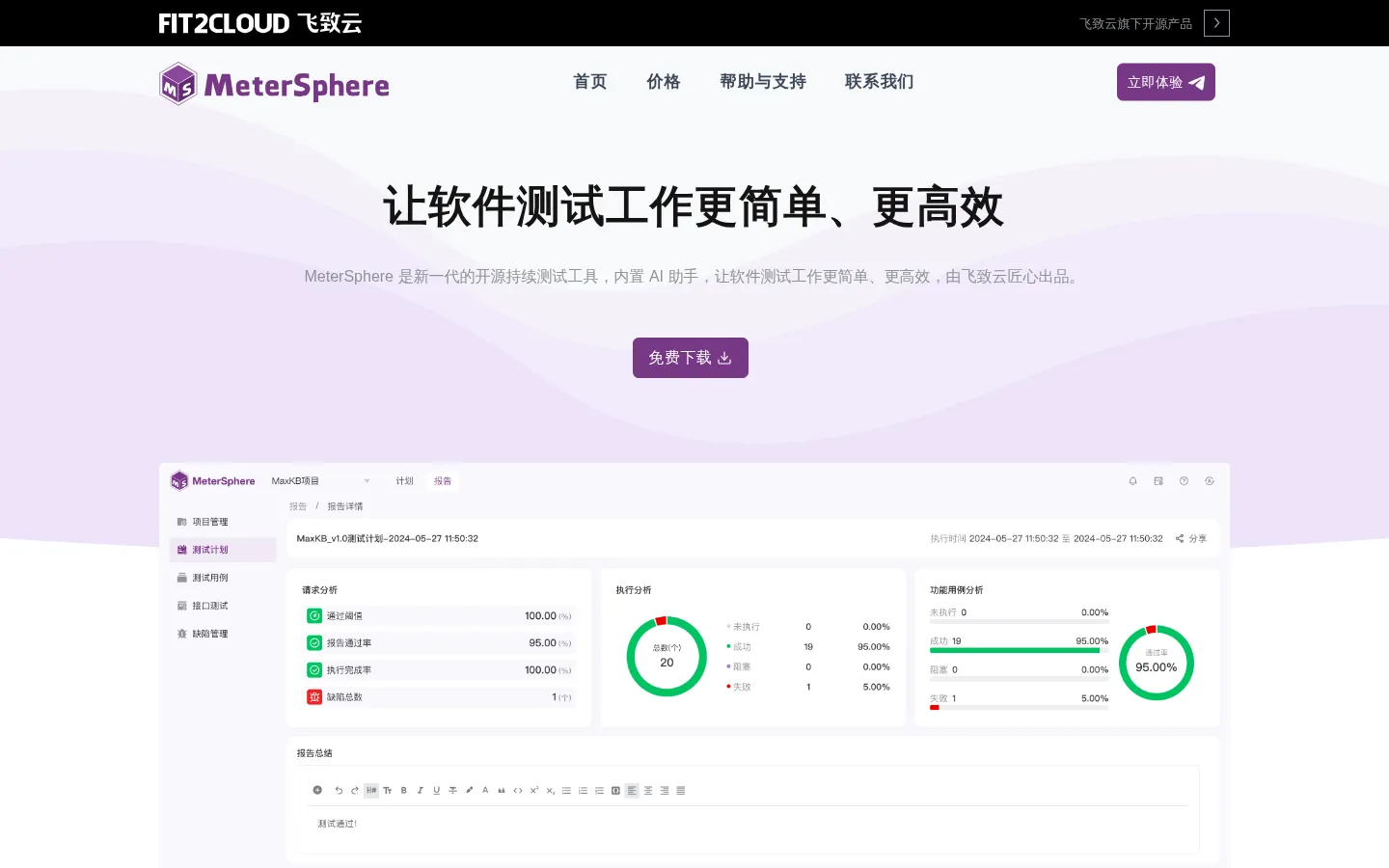Screen dimensions: 1389x868
Task: Click the 分享 share icon
Action: click(1180, 539)
